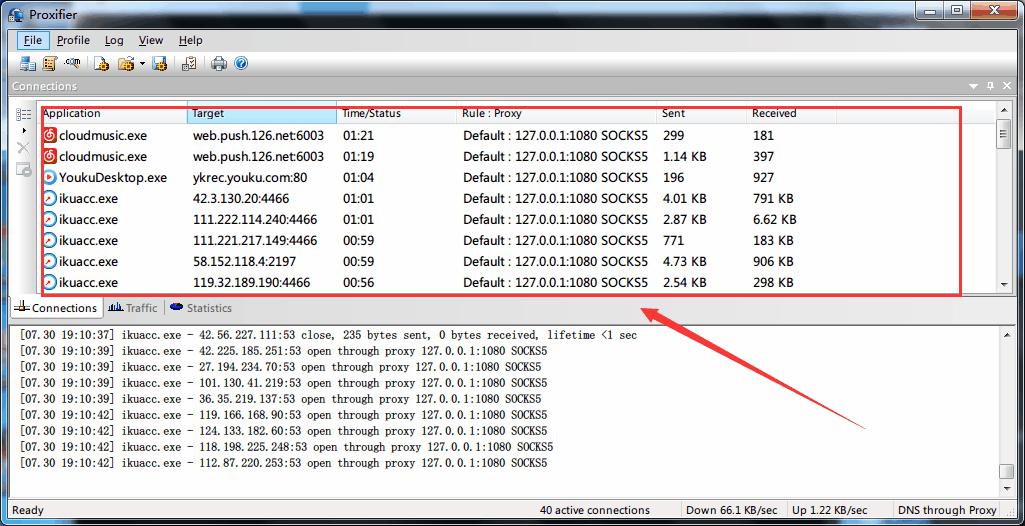Select target ykrec.youku.com:80
The height and width of the screenshot is (526, 1025).
[250, 178]
